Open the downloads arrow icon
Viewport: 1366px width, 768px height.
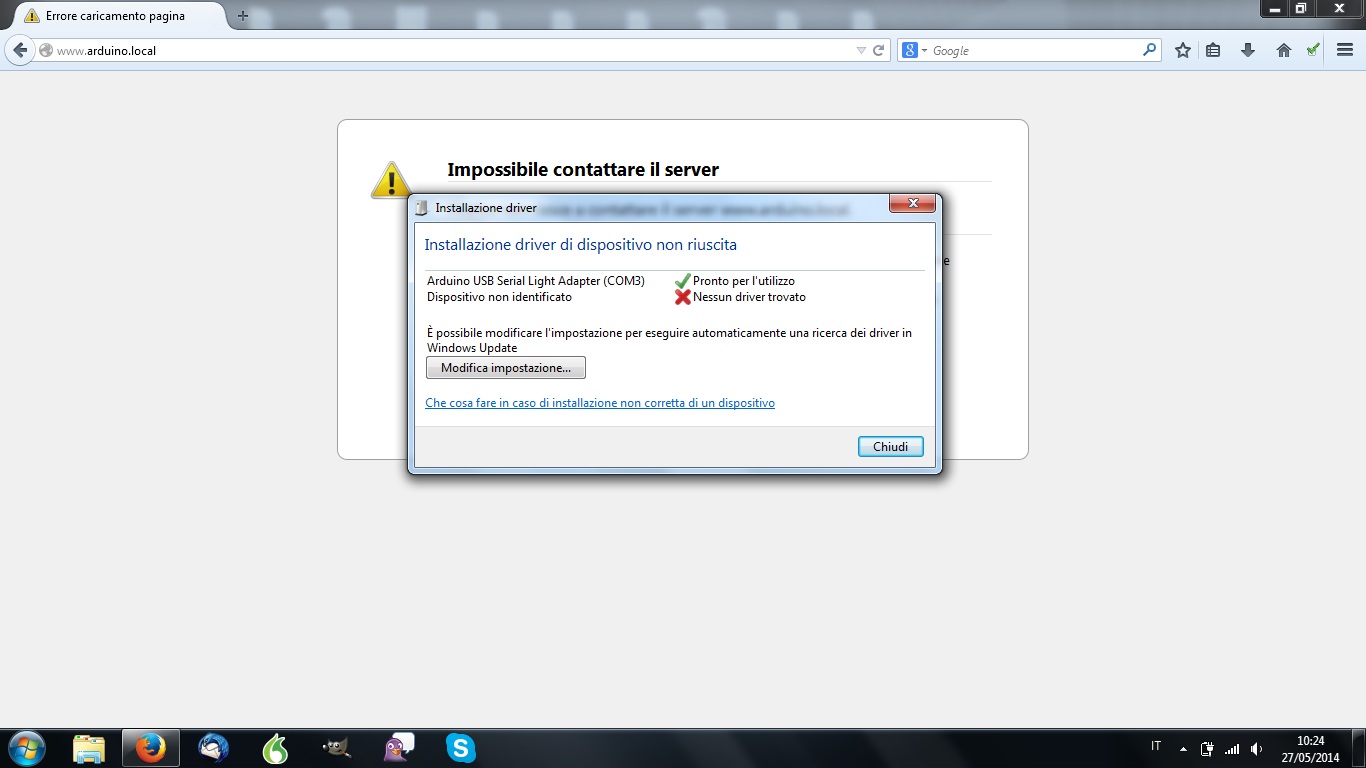pyautogui.click(x=1247, y=50)
